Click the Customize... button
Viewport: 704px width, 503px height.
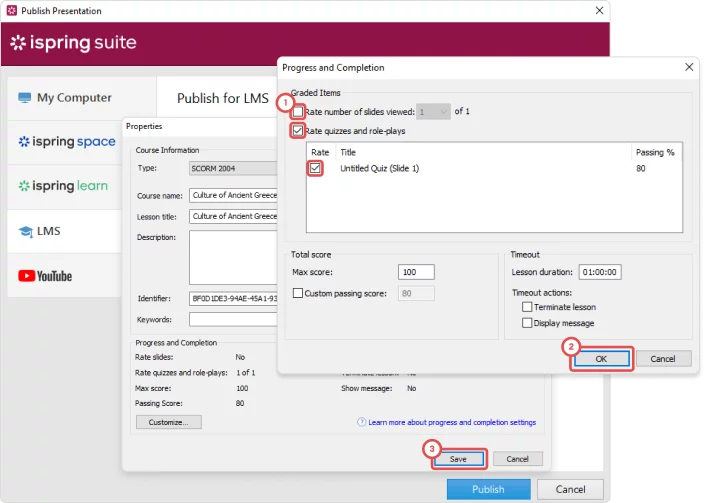[x=169, y=422]
